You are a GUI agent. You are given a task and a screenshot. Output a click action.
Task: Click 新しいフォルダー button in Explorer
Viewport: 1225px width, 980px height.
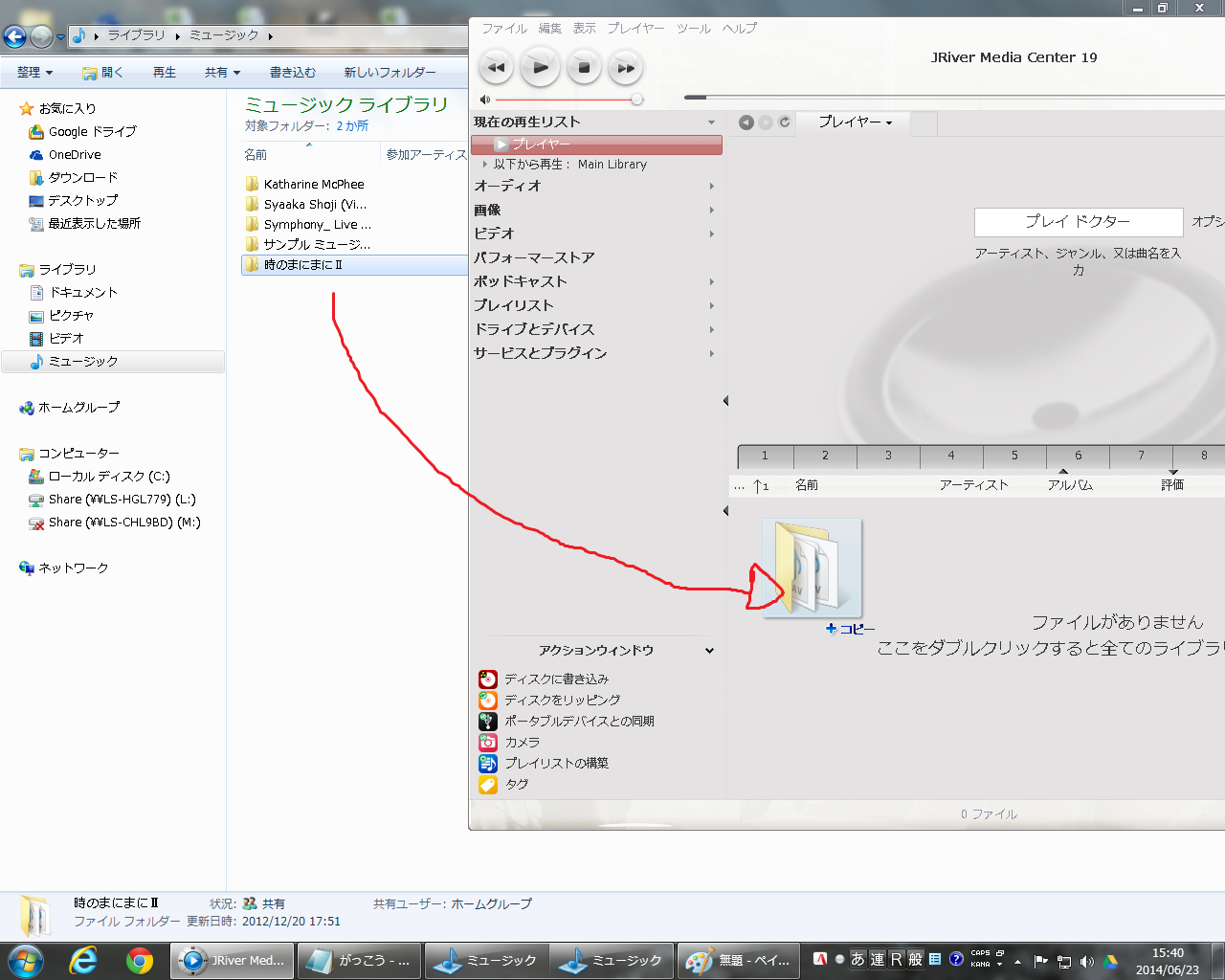pos(390,73)
